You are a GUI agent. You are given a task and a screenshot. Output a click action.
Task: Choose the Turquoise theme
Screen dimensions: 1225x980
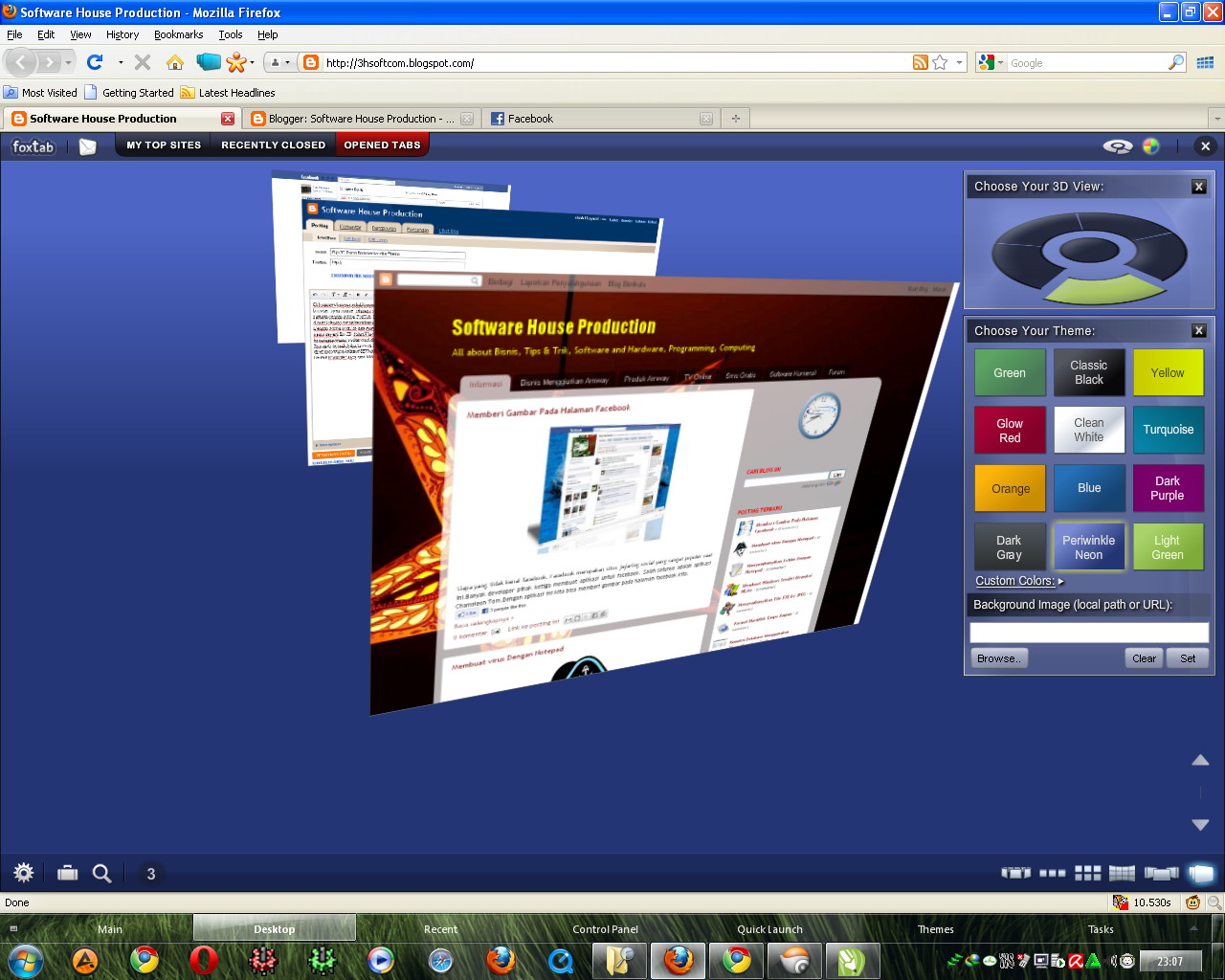tap(1168, 430)
